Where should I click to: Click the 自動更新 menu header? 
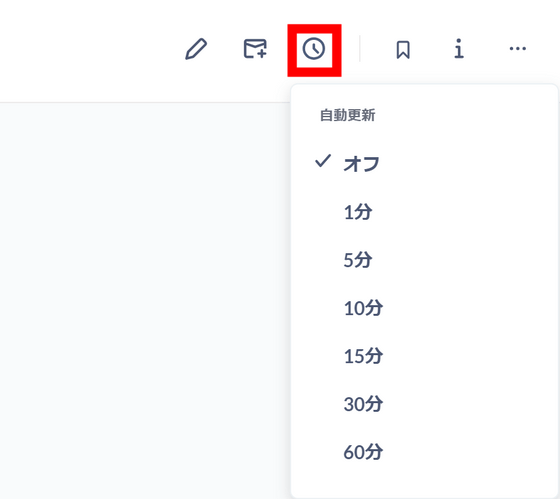point(348,115)
